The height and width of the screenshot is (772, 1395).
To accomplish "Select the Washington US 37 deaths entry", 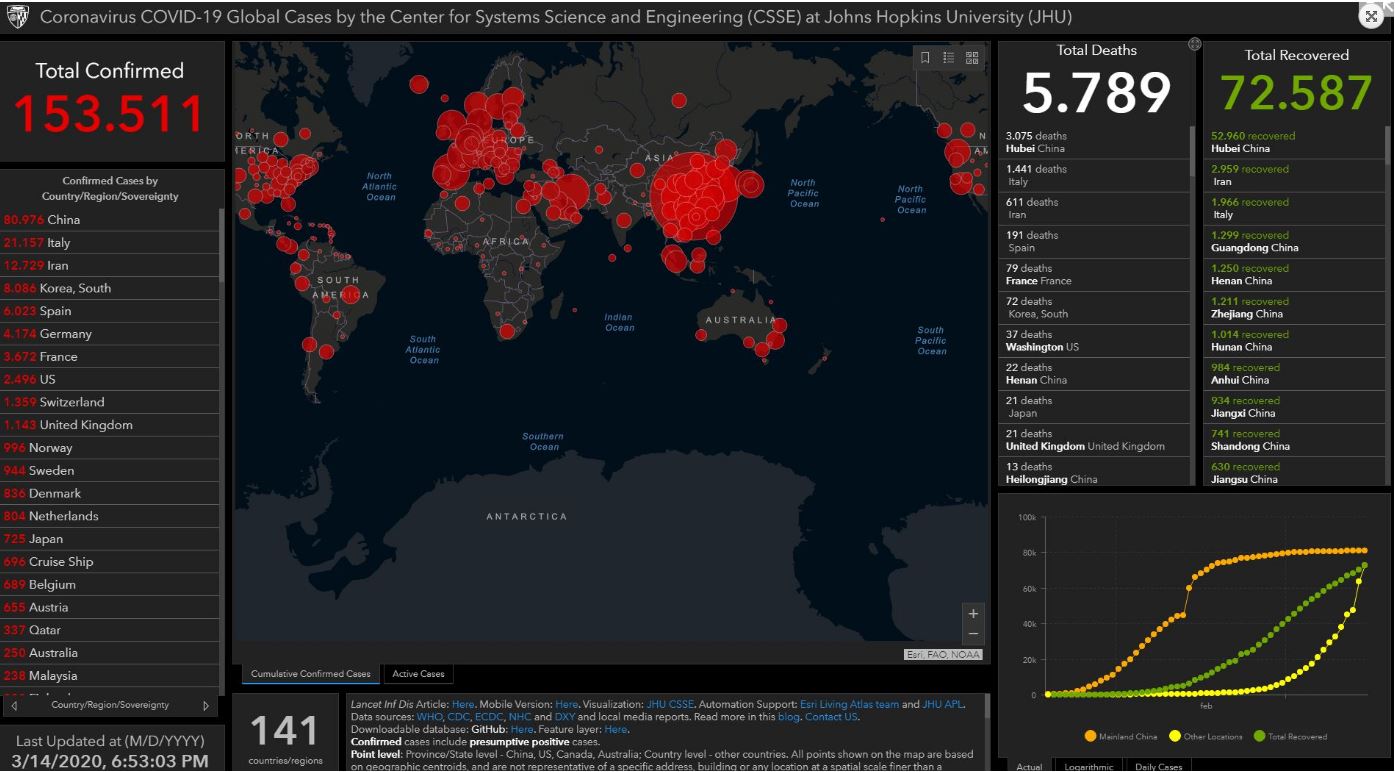I will pyautogui.click(x=1094, y=341).
